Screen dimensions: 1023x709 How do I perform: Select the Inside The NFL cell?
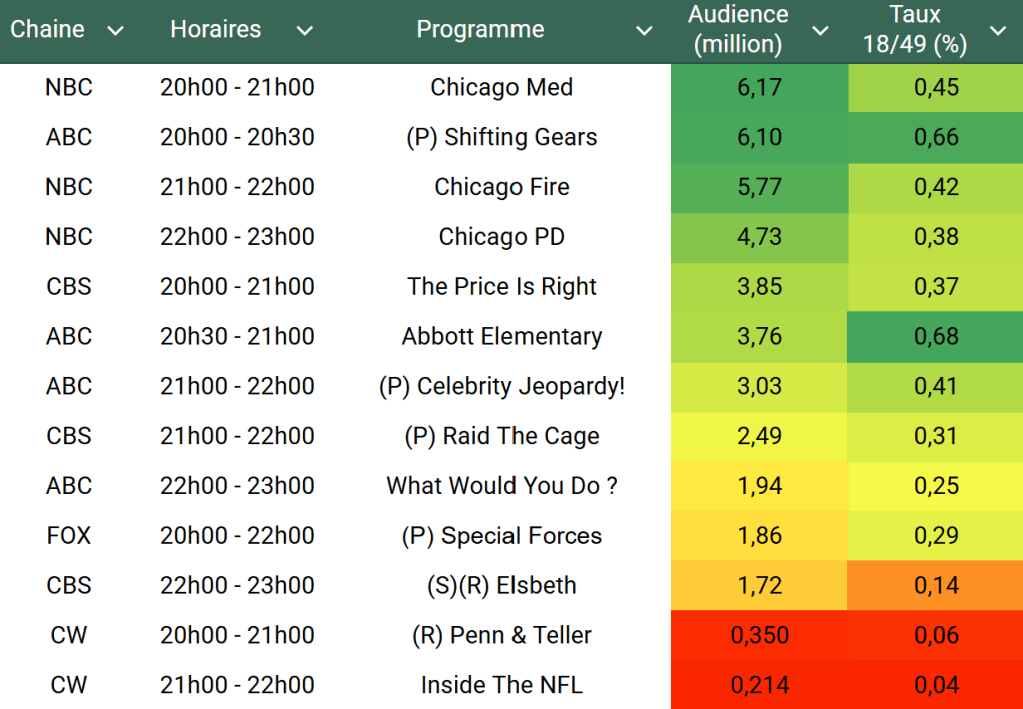coord(501,685)
